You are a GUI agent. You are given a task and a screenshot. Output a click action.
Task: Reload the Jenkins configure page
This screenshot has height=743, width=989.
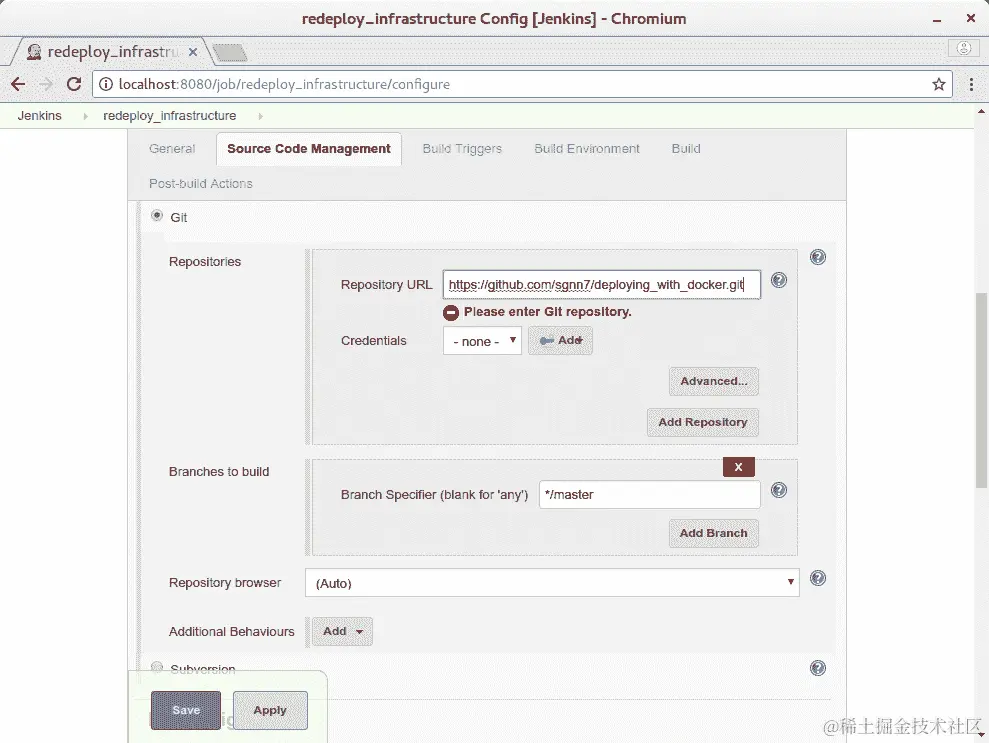pyautogui.click(x=74, y=84)
